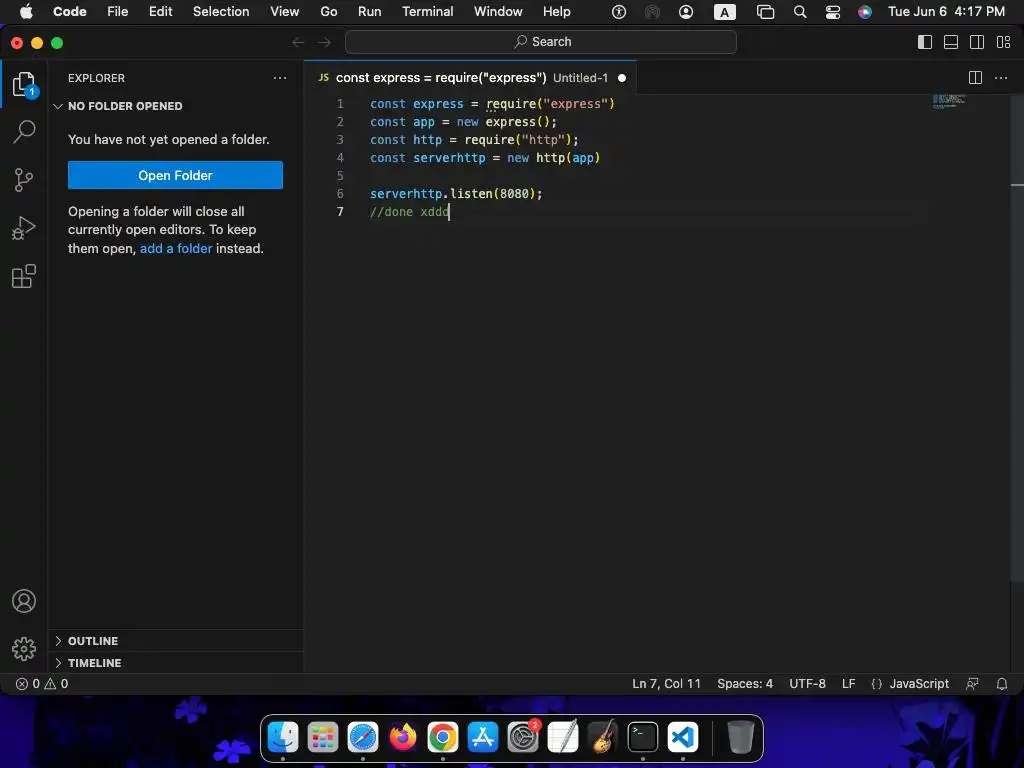Change the LF end of line sequence

point(848,684)
